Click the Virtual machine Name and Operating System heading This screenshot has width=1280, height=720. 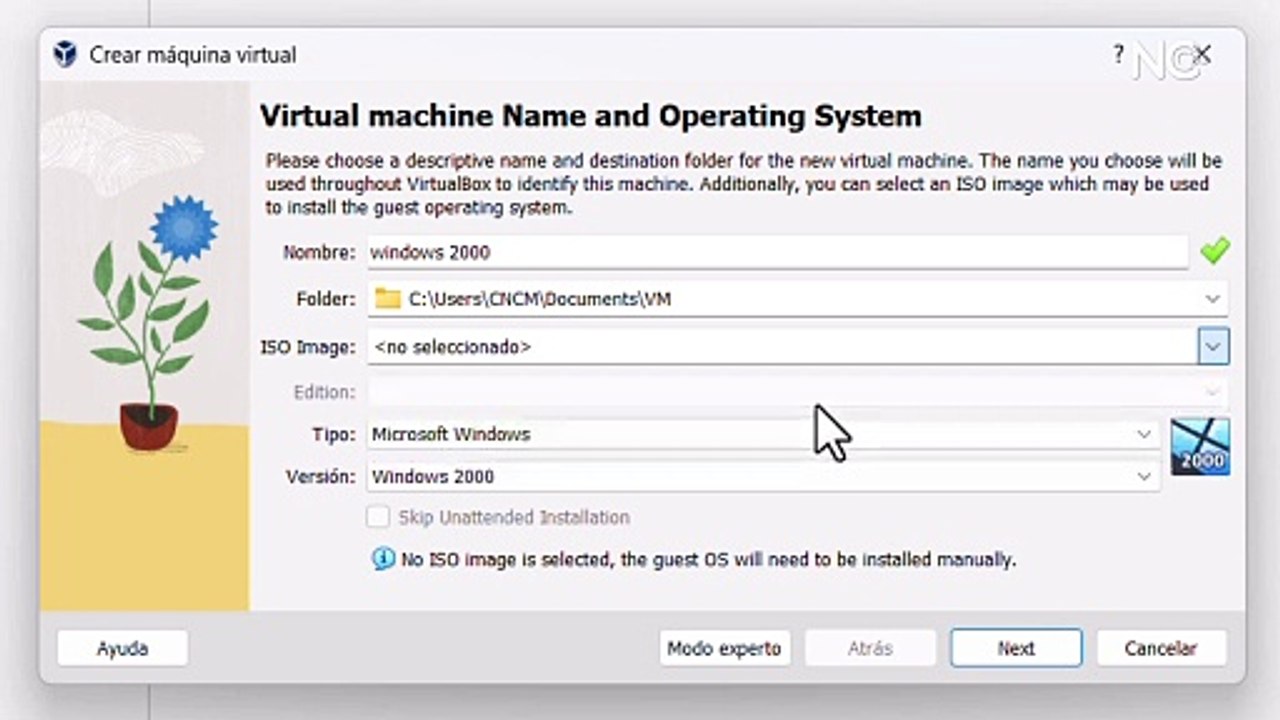pyautogui.click(x=591, y=116)
